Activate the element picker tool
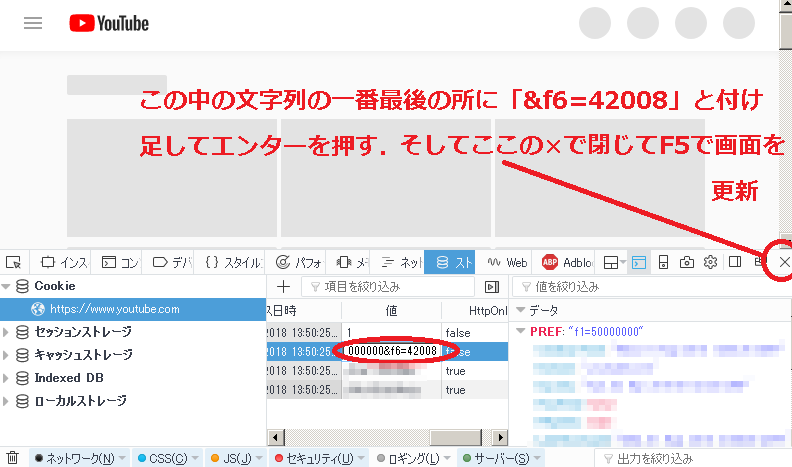 tap(13, 263)
